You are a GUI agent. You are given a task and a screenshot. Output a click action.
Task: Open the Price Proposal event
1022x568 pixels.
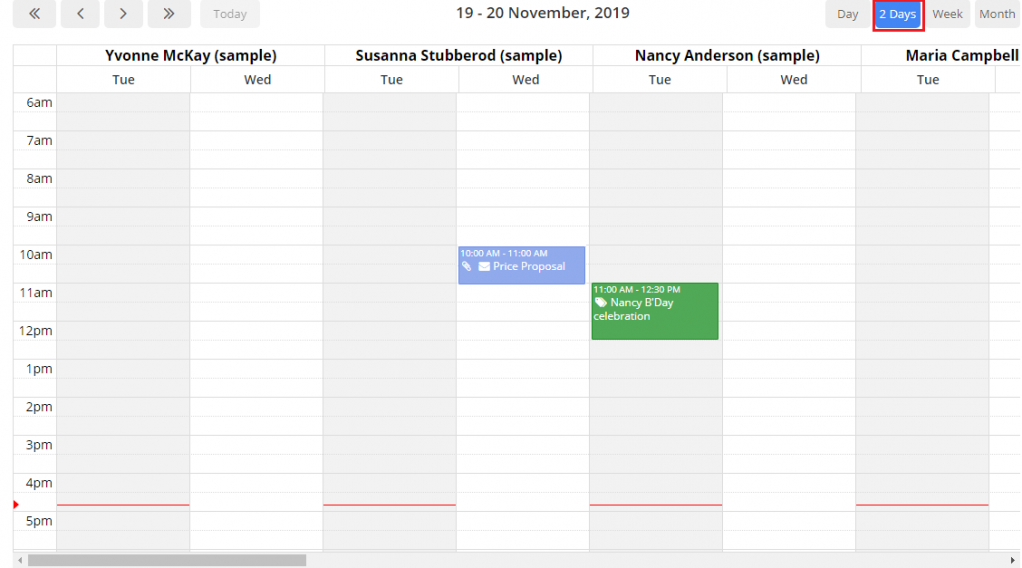point(528,267)
